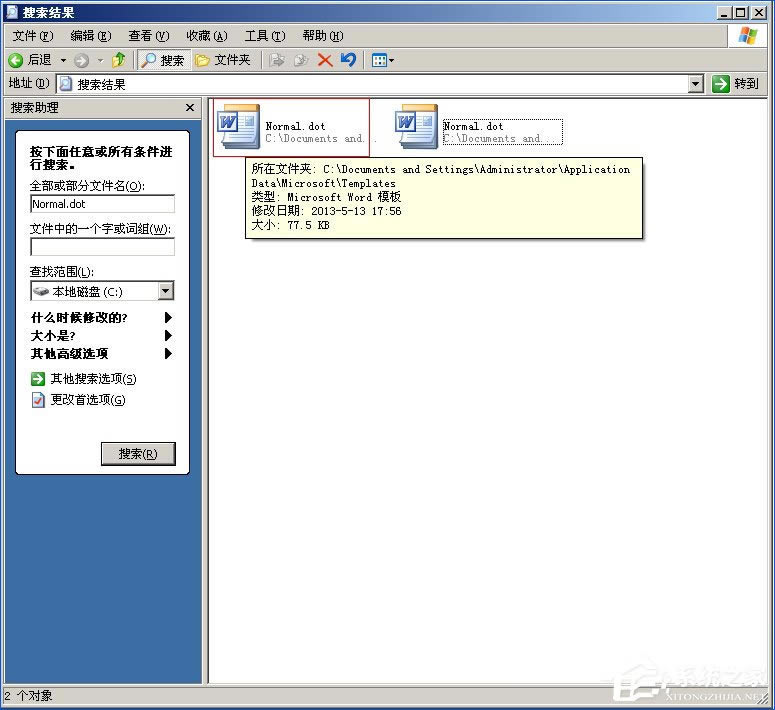This screenshot has width=775, height=710.
Task: Click the 2 个对象 status bar text
Action: coord(28,696)
